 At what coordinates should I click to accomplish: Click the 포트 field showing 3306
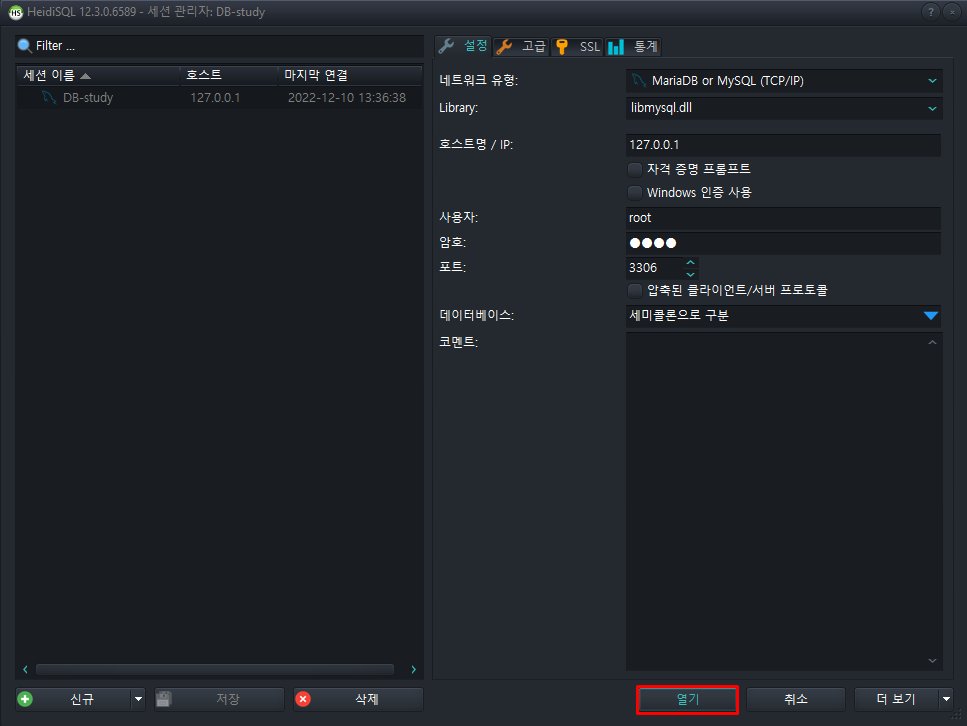click(x=655, y=268)
